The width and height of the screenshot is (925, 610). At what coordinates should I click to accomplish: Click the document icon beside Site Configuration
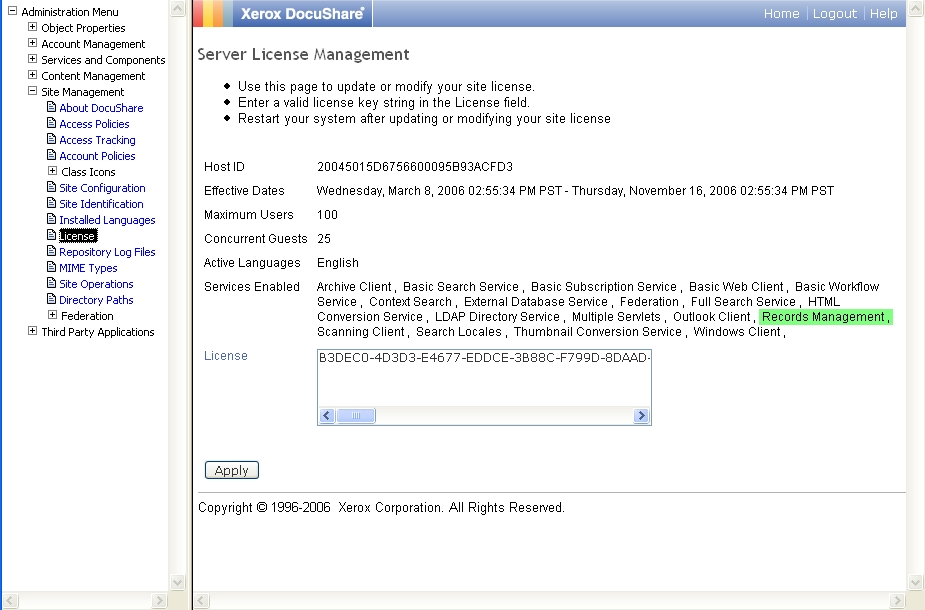pyautogui.click(x=51, y=187)
